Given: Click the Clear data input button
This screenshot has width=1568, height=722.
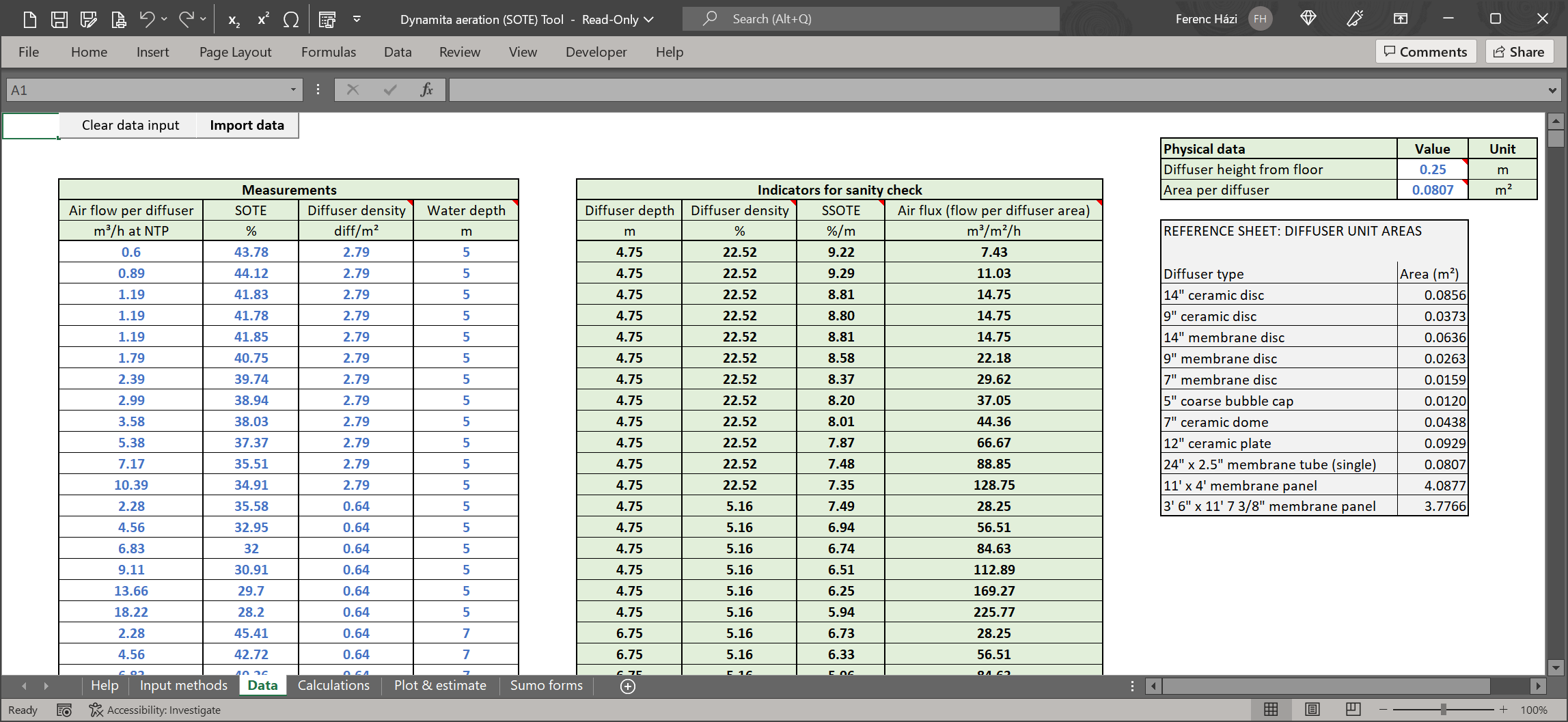Looking at the screenshot, I should (x=130, y=125).
